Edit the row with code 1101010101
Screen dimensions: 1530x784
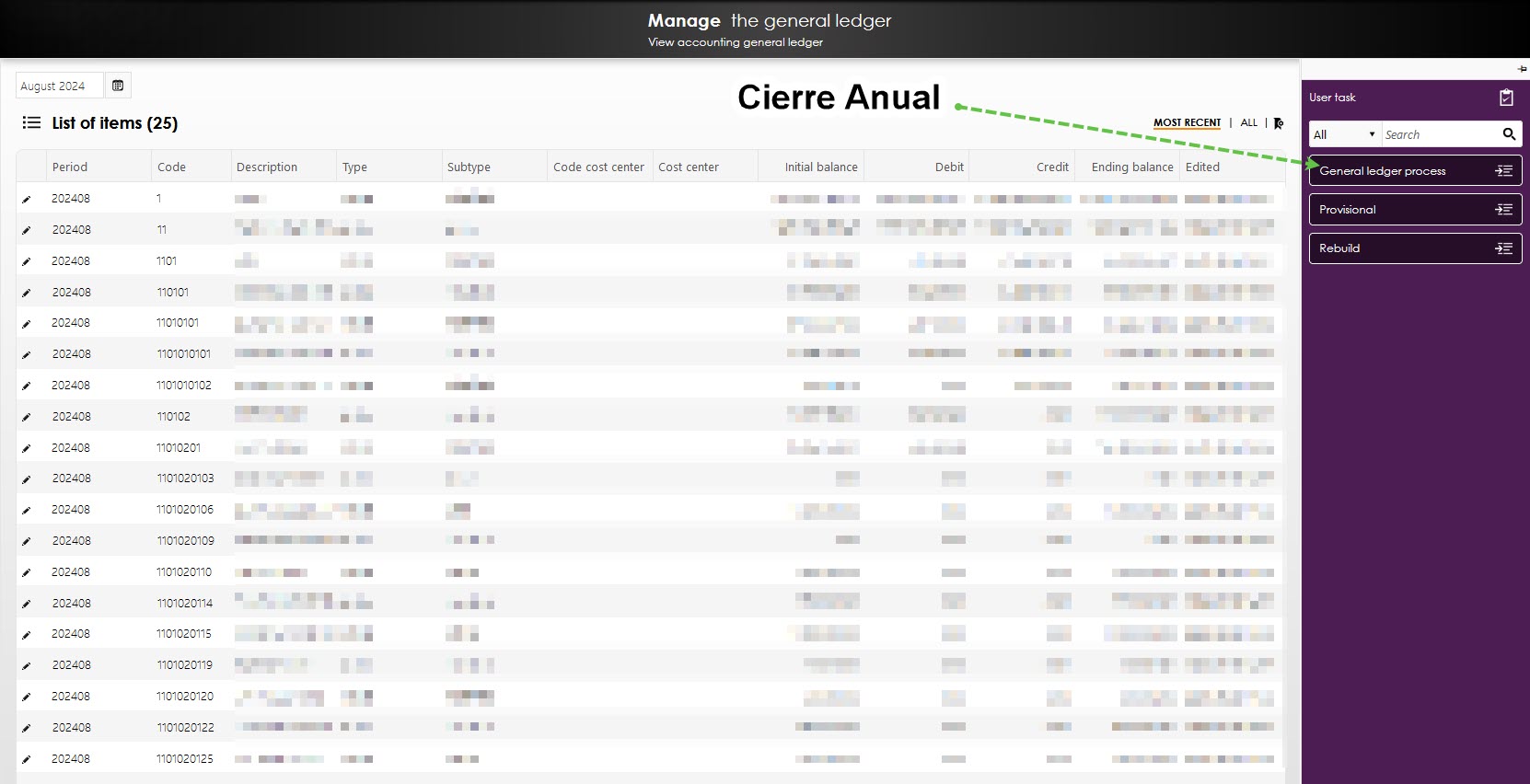point(27,354)
